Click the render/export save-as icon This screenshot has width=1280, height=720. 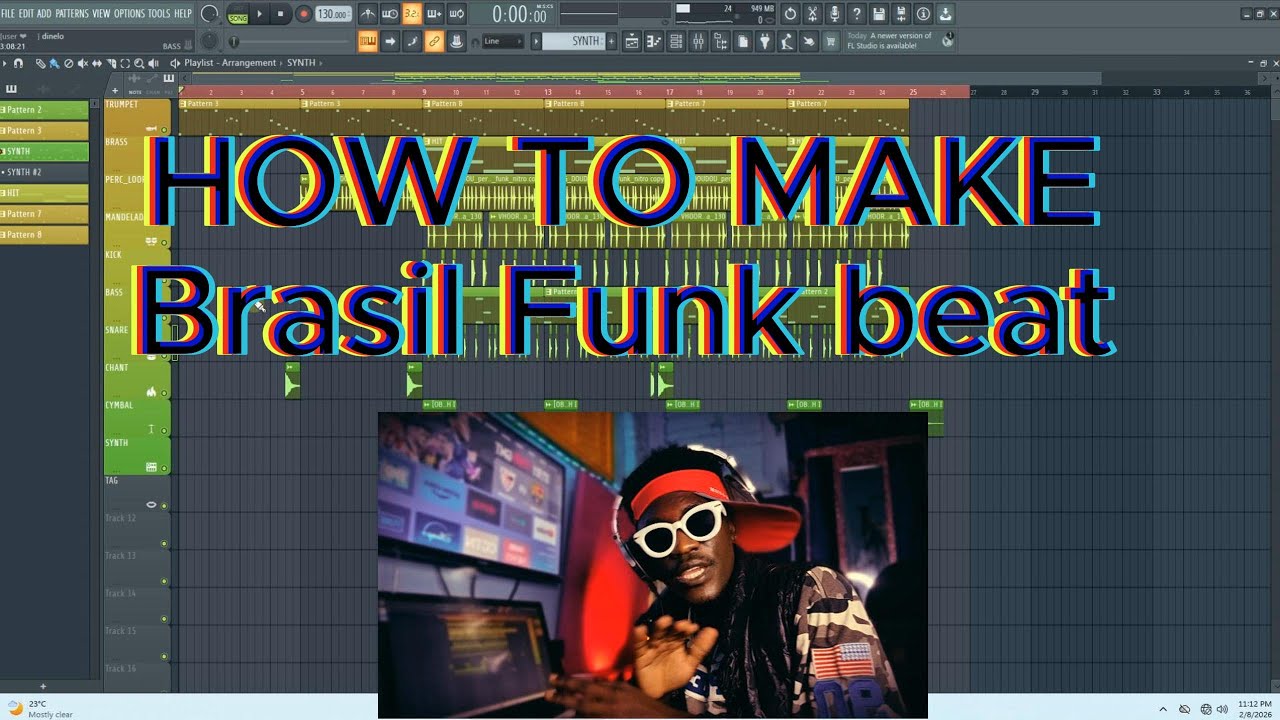pos(901,14)
